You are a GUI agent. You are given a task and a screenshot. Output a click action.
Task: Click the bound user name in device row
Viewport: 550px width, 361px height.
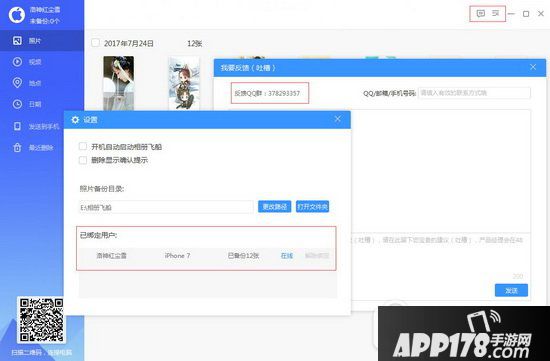click(112, 256)
